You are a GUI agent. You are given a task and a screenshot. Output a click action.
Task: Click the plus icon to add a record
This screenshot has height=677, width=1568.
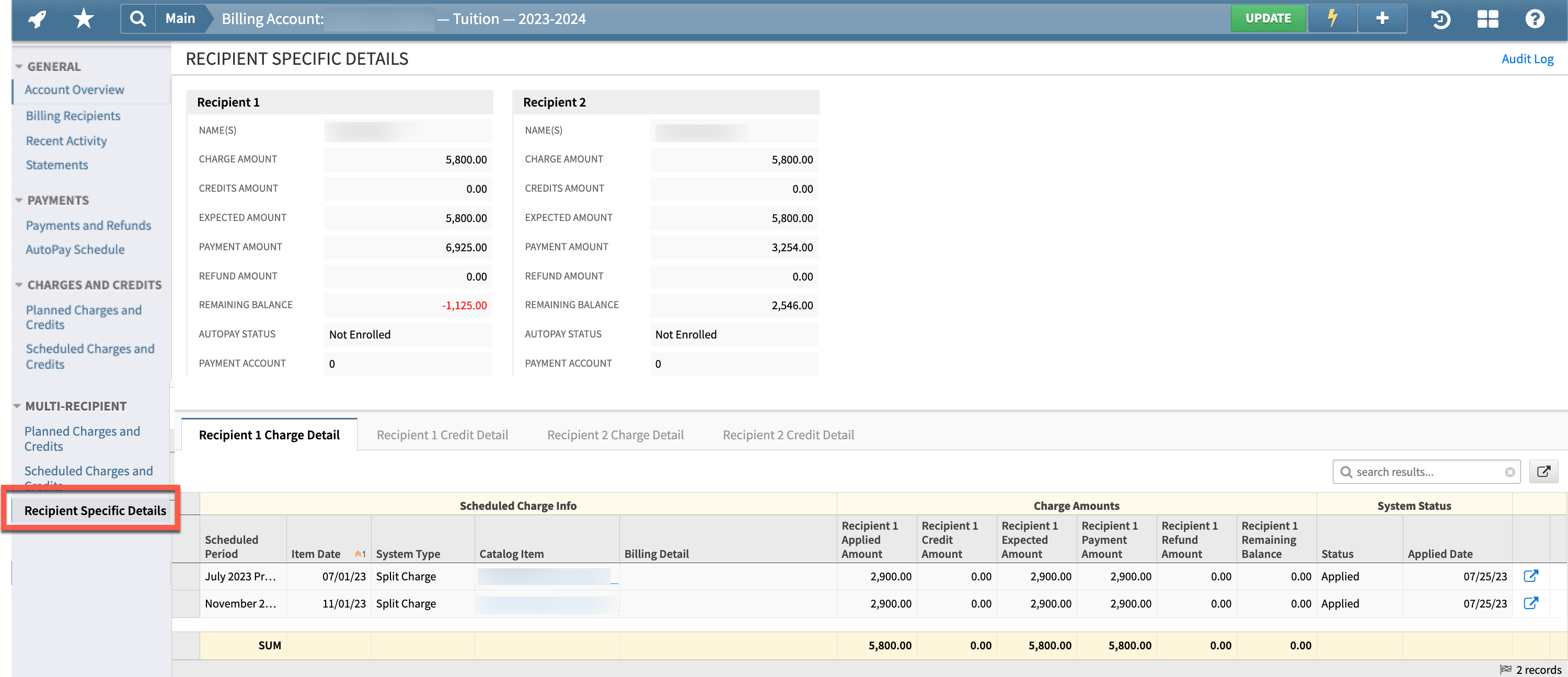coord(1382,18)
